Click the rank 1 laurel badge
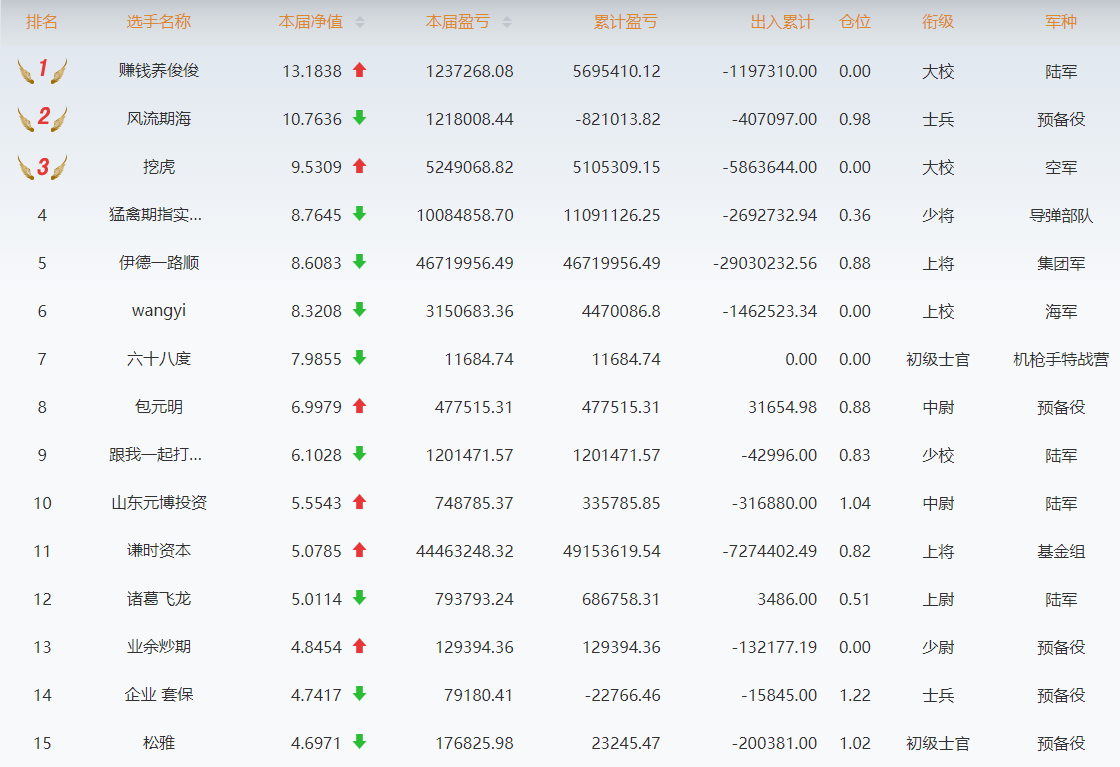1120x767 pixels. pyautogui.click(x=42, y=70)
